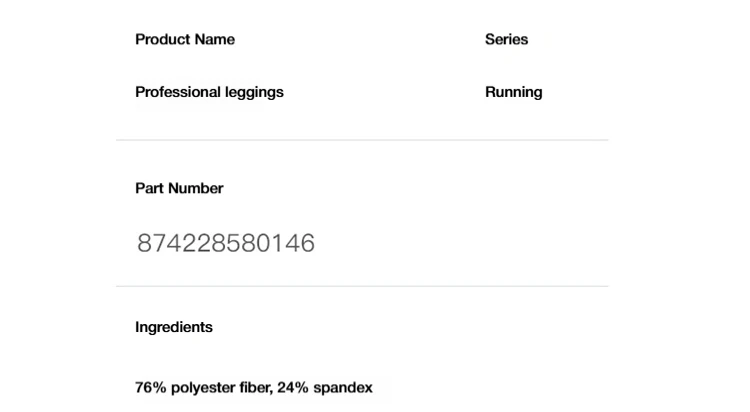The image size is (750, 412).
Task: Click the leading 8742 digits of part number
Action: [166, 243]
